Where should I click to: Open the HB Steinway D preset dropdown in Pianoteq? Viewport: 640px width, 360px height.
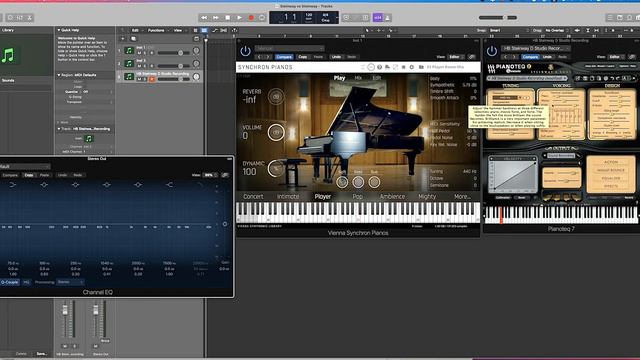(536, 48)
